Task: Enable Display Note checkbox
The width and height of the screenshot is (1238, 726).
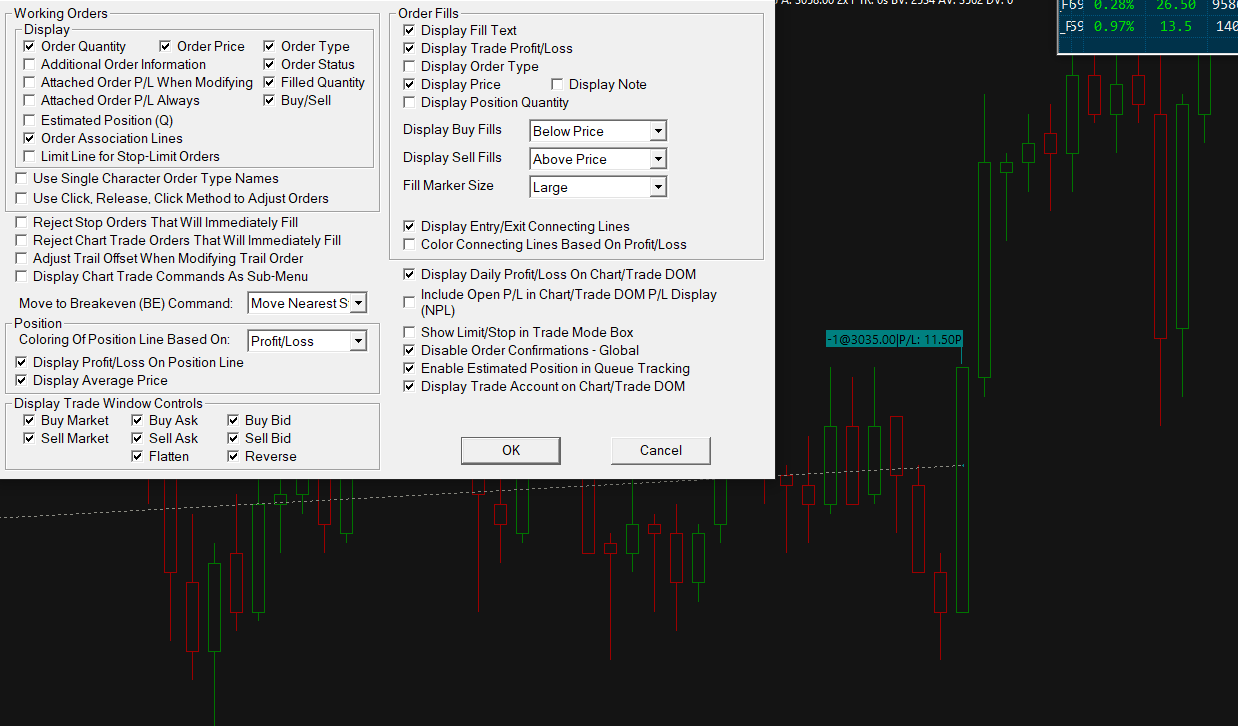Action: point(557,85)
